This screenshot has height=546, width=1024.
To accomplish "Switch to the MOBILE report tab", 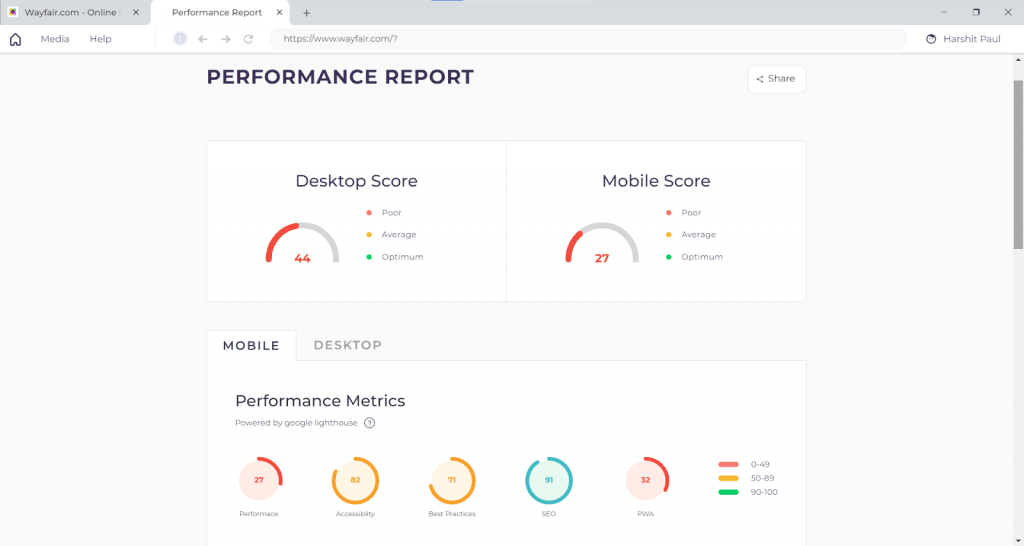I will pyautogui.click(x=251, y=345).
